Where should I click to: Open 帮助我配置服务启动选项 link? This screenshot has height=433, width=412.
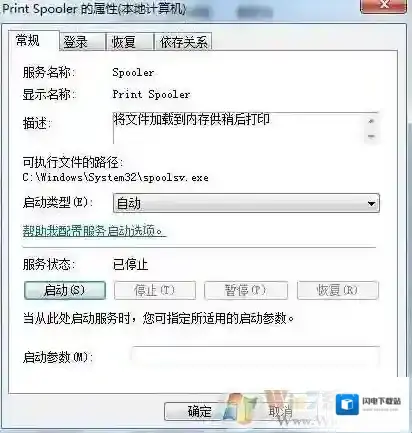click(x=94, y=231)
